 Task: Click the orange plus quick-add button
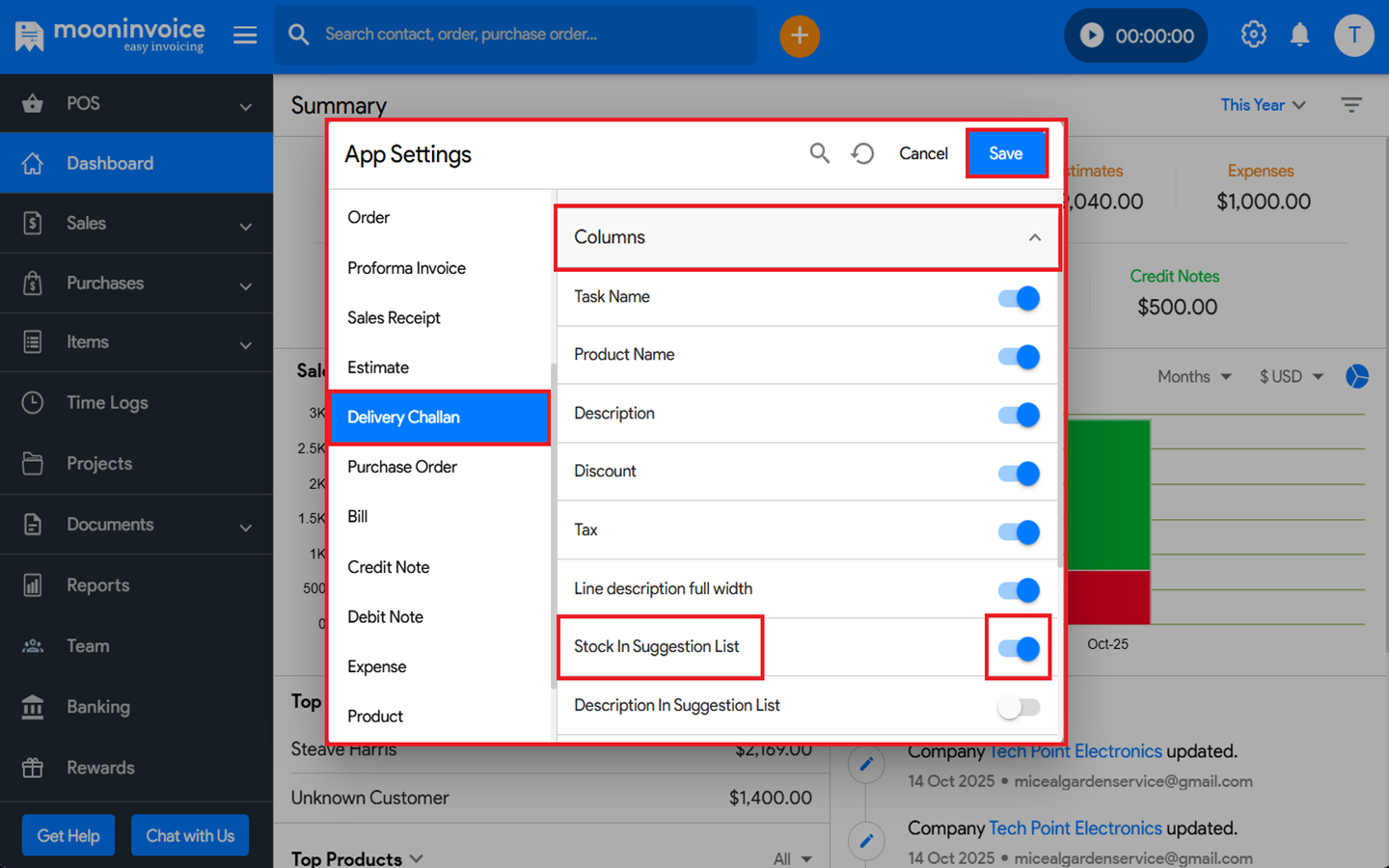[x=799, y=36]
